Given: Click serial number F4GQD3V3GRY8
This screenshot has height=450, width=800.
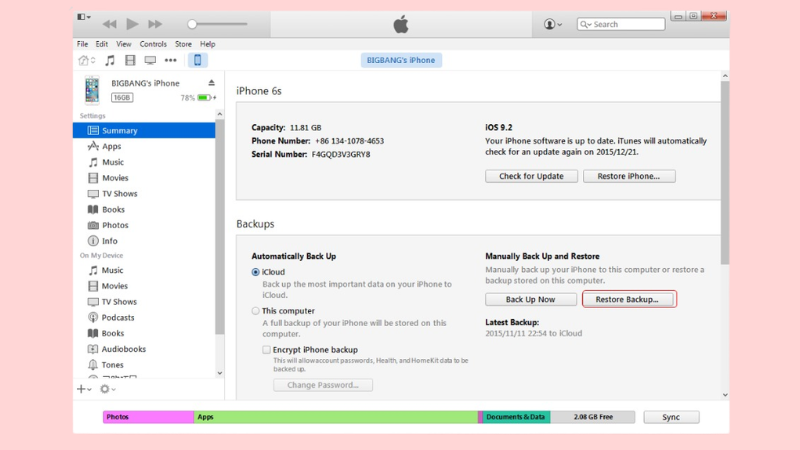Looking at the screenshot, I should (341, 154).
